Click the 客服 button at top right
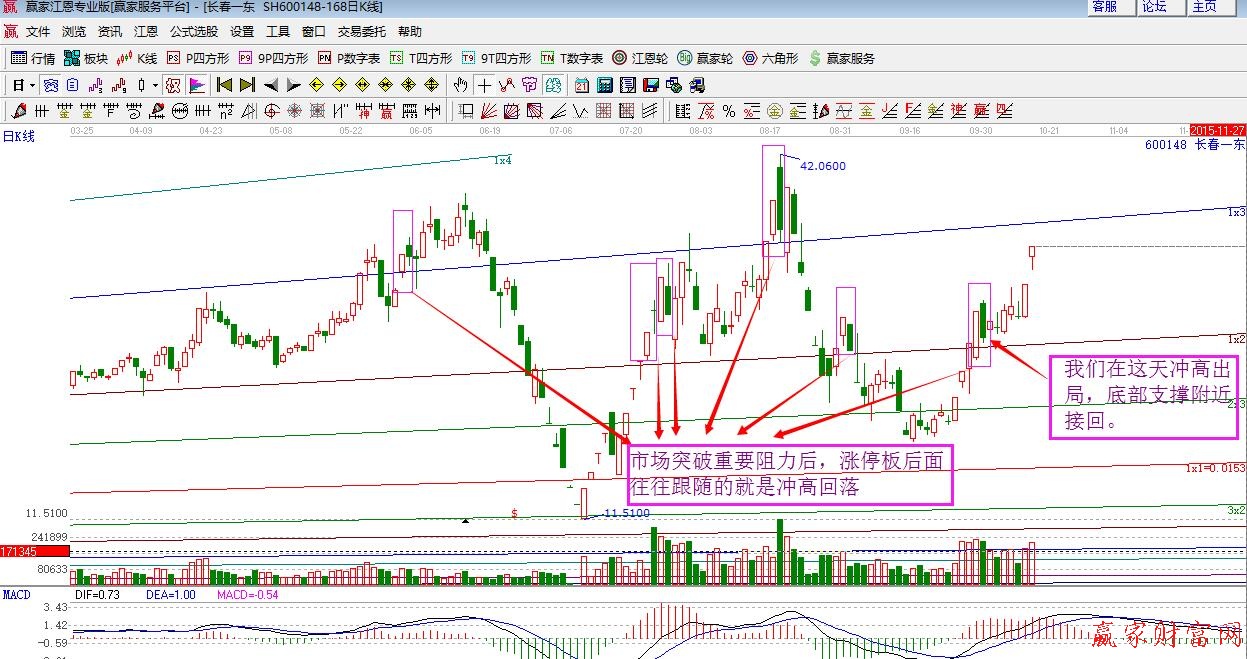This screenshot has width=1247, height=659. (1105, 7)
